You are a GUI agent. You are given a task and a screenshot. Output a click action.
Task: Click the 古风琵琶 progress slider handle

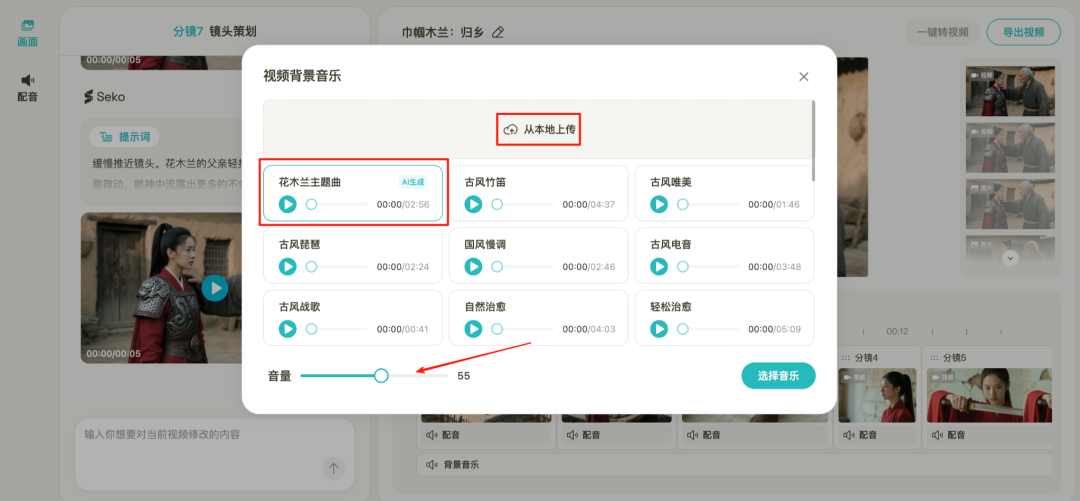(x=311, y=267)
